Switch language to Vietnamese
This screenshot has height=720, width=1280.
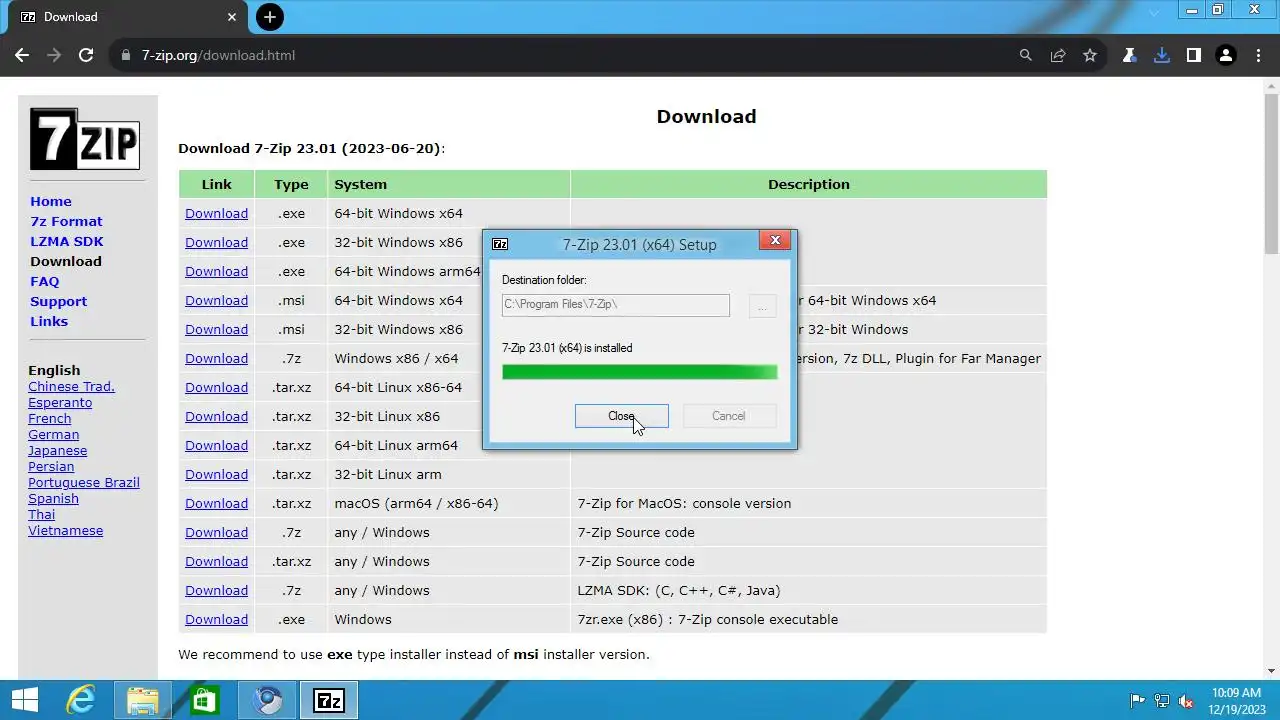pos(65,530)
